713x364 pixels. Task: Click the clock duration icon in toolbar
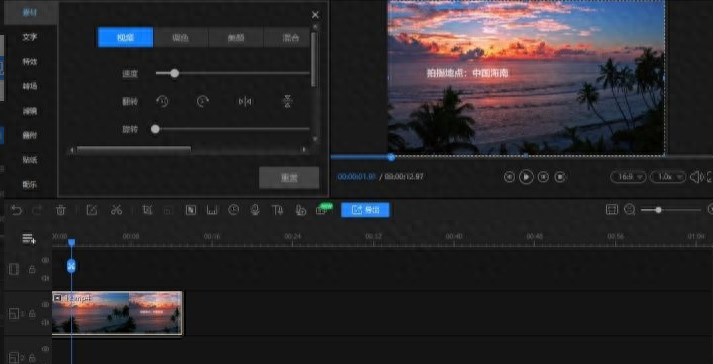[233, 210]
